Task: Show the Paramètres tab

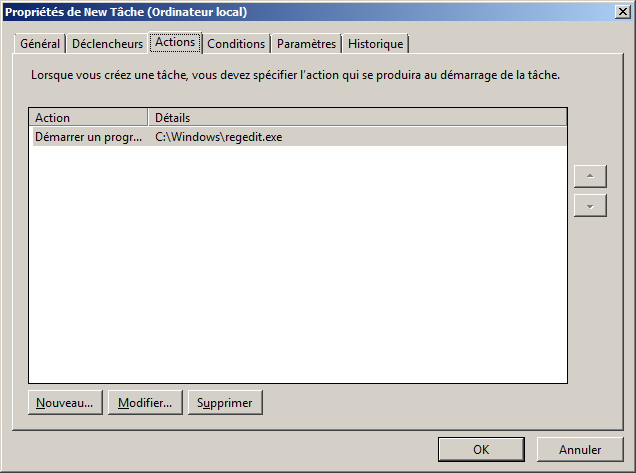Action: 306,44
